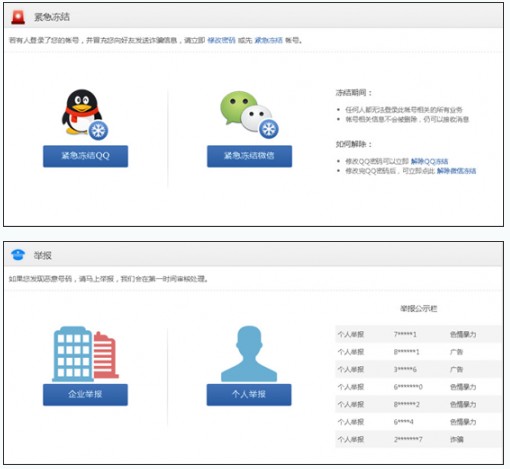Open the 紧急冻结 link in description

point(269,40)
